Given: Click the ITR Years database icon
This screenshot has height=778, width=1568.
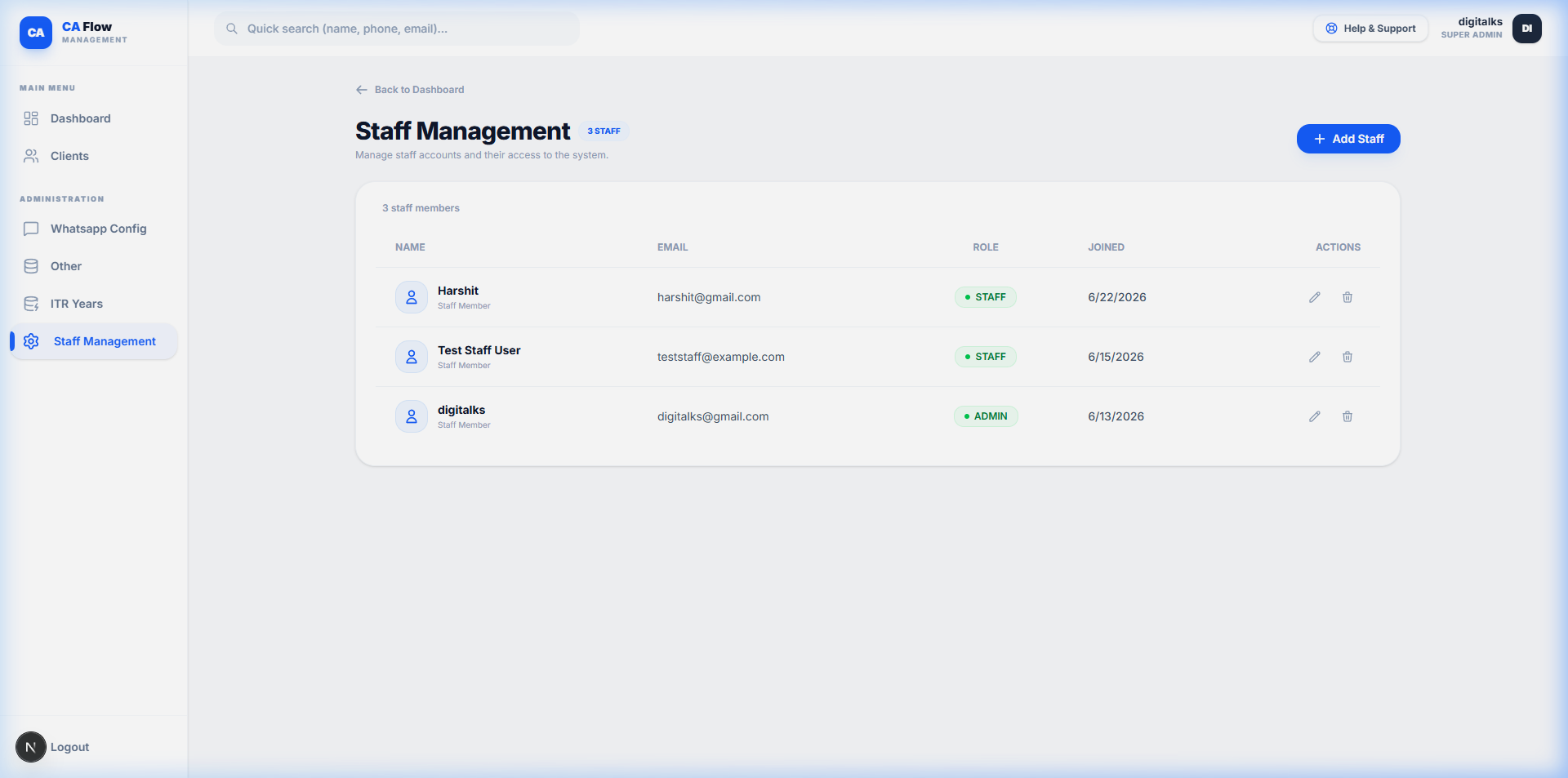Looking at the screenshot, I should (x=31, y=304).
